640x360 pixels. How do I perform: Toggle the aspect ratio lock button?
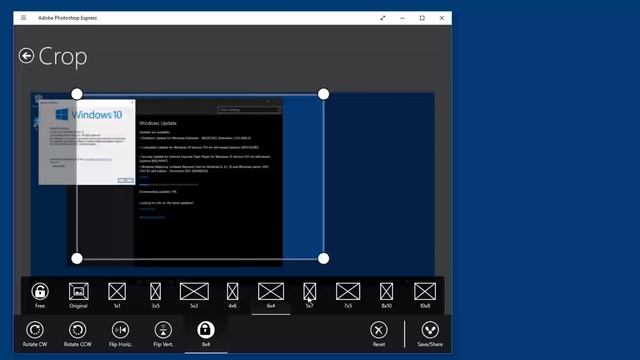click(206, 334)
